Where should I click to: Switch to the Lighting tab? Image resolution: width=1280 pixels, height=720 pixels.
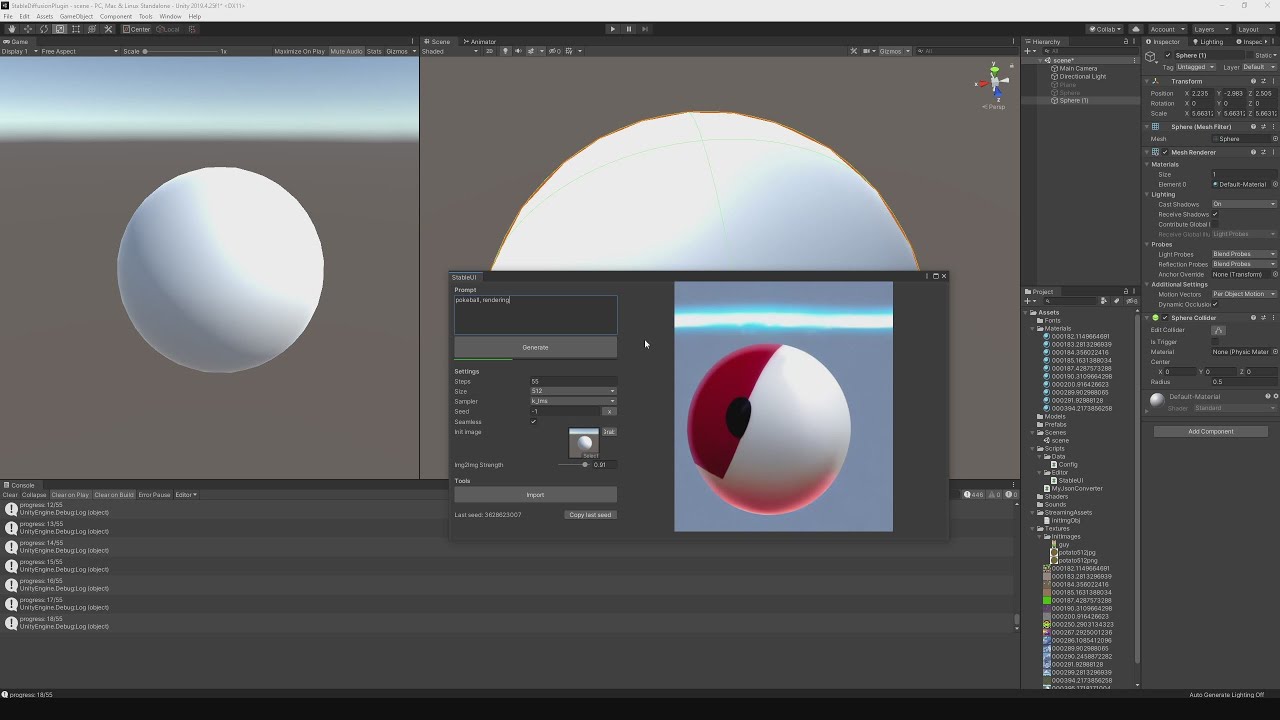1209,42
